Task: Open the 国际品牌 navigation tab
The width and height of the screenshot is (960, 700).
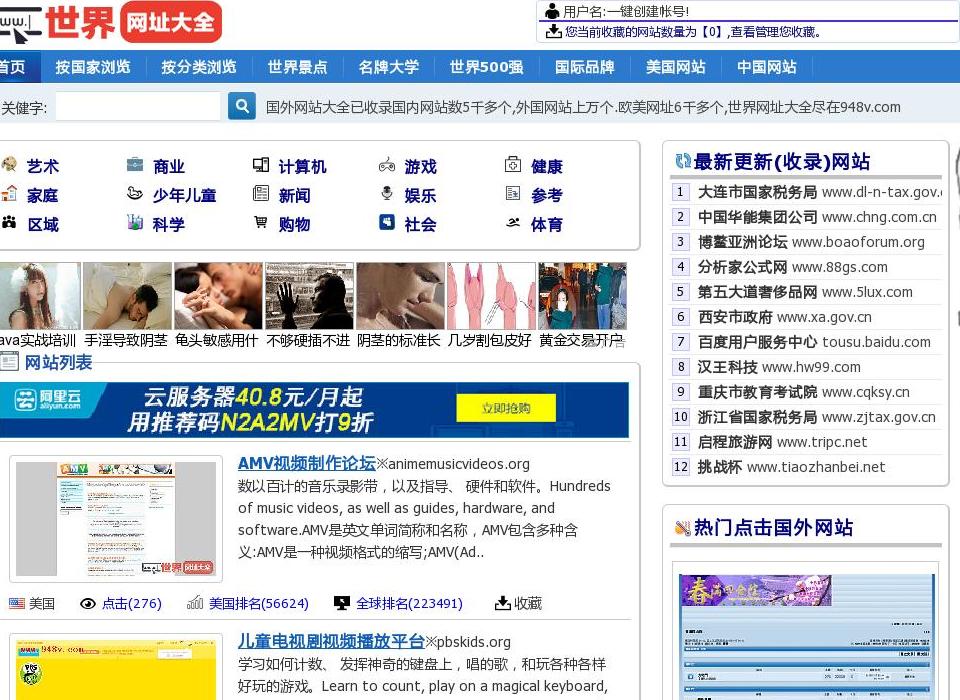Action: (x=585, y=67)
